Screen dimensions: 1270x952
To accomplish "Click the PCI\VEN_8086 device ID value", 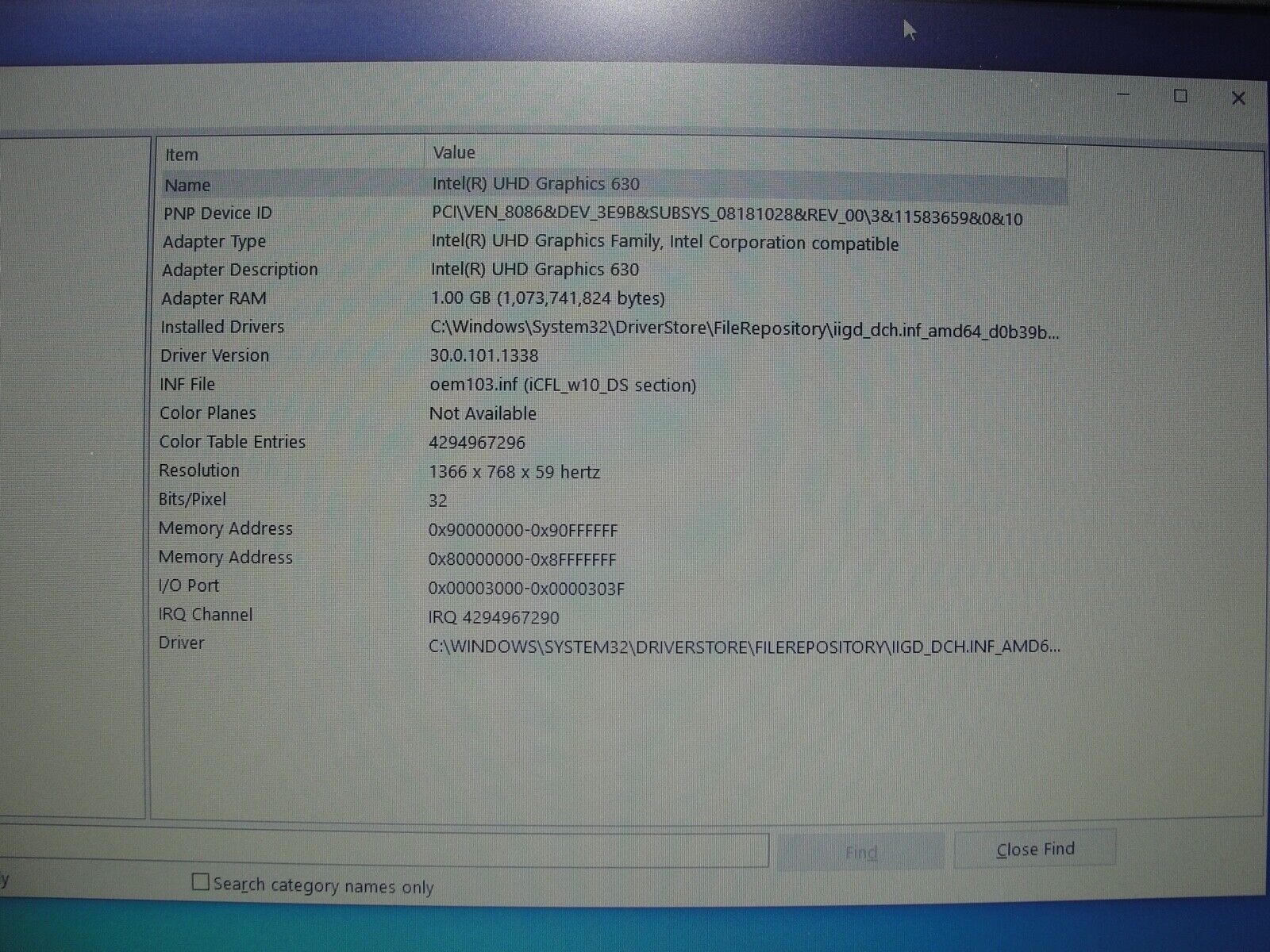I will [727, 216].
